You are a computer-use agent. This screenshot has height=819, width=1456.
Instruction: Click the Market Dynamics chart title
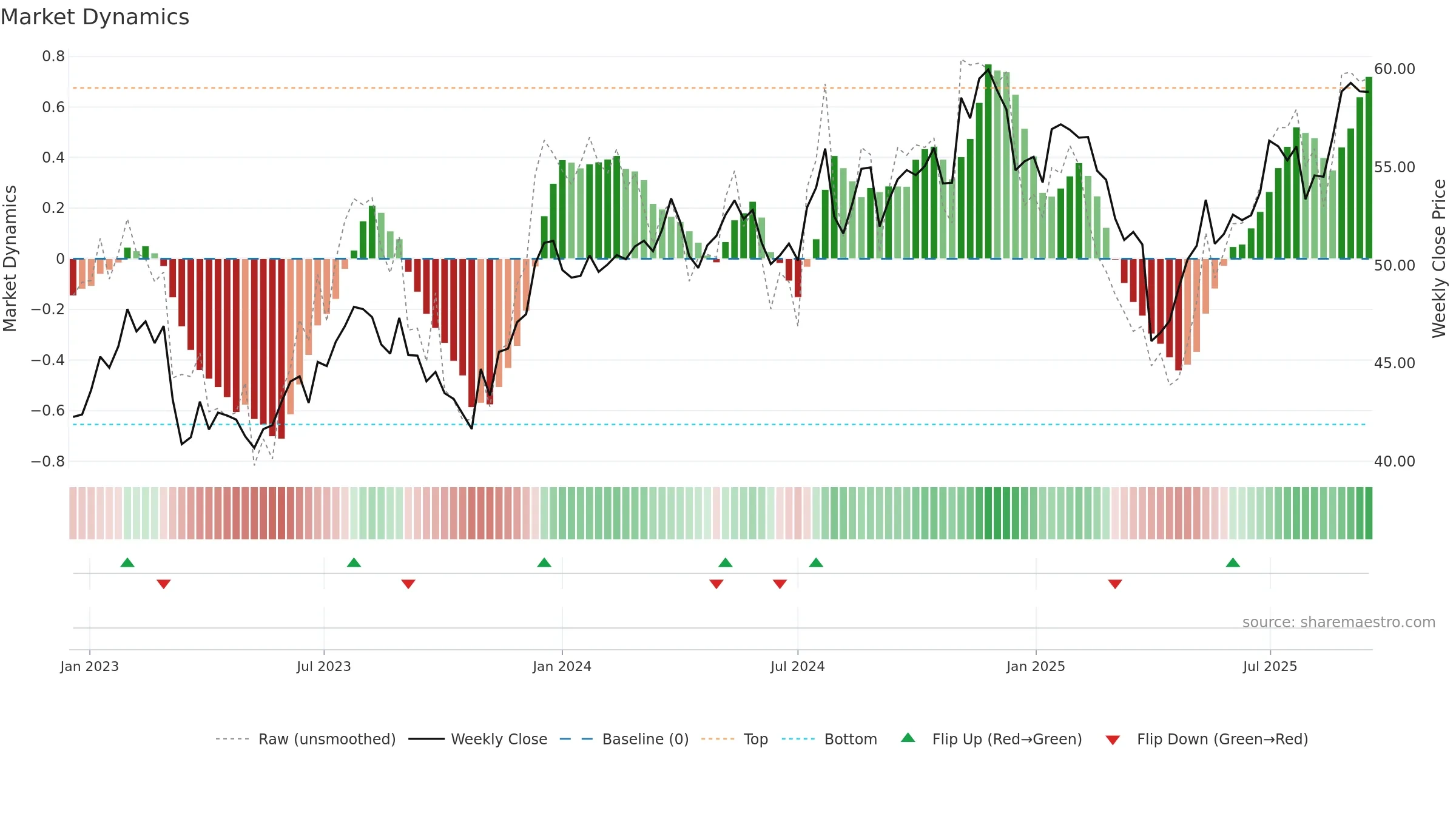[x=95, y=17]
